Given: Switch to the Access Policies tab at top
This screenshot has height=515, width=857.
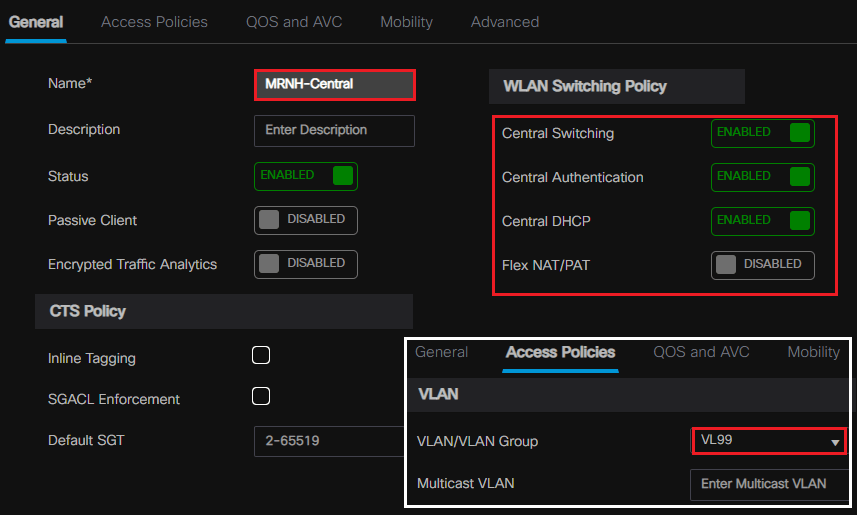Looking at the screenshot, I should [154, 22].
